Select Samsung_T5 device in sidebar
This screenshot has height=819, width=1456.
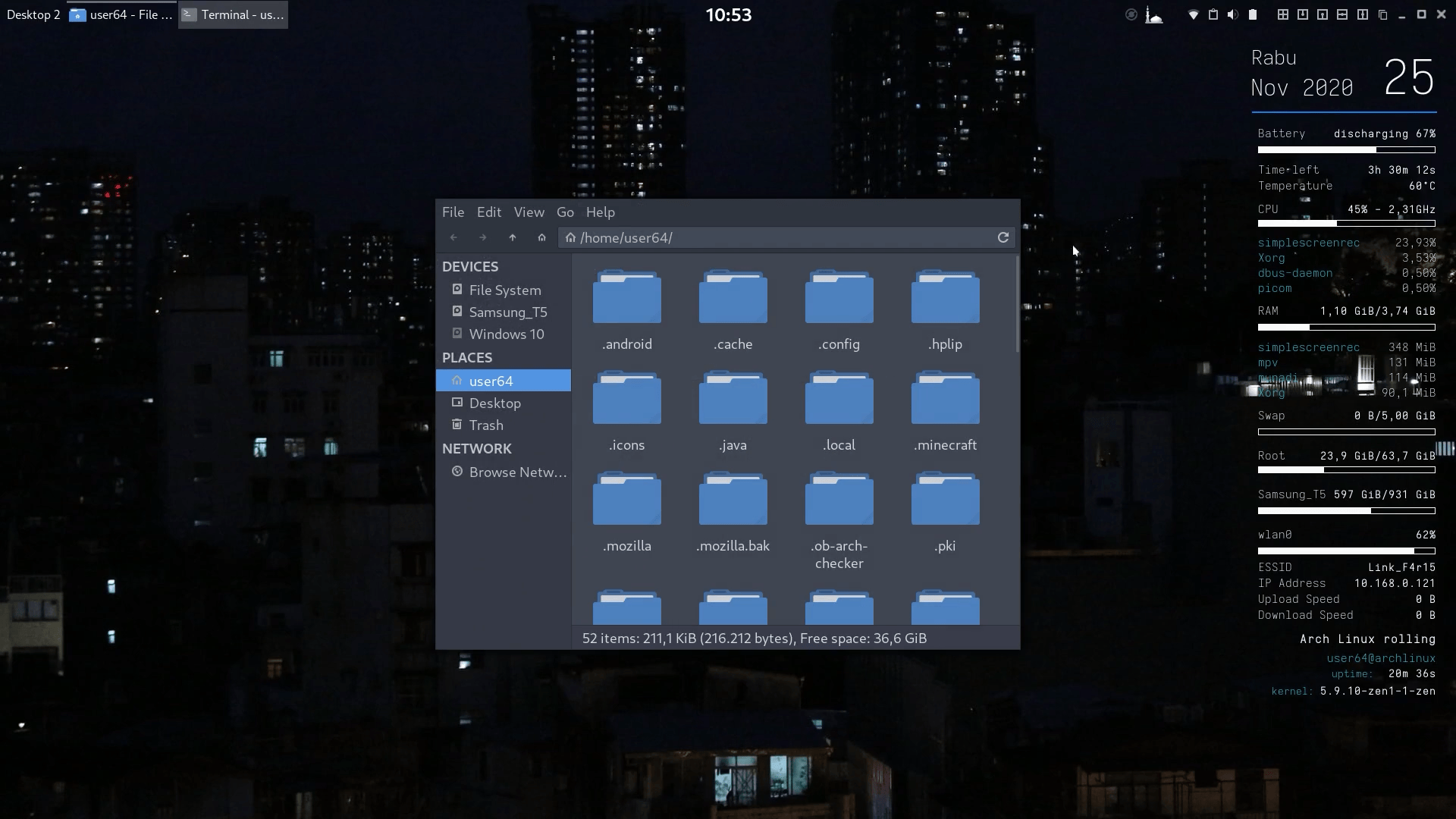click(x=507, y=312)
